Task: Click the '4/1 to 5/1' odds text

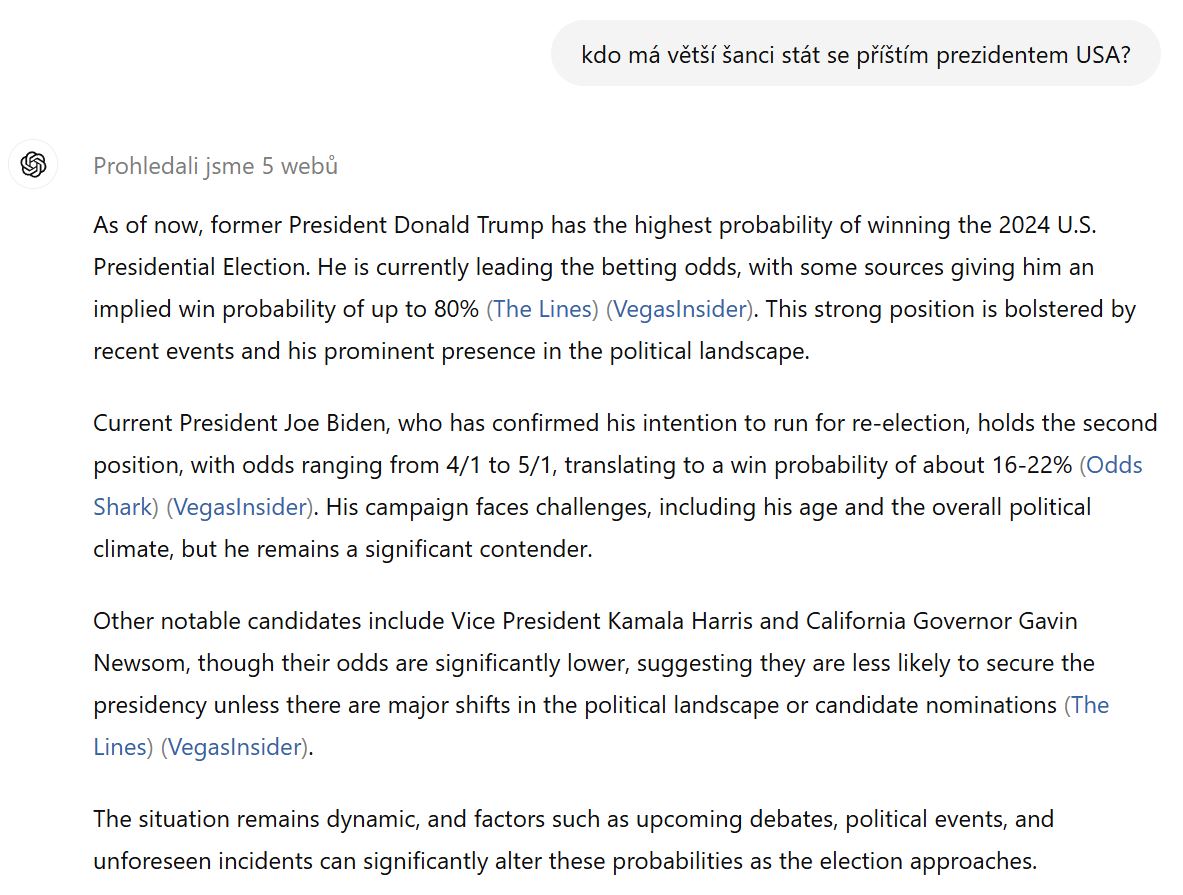Action: click(501, 464)
